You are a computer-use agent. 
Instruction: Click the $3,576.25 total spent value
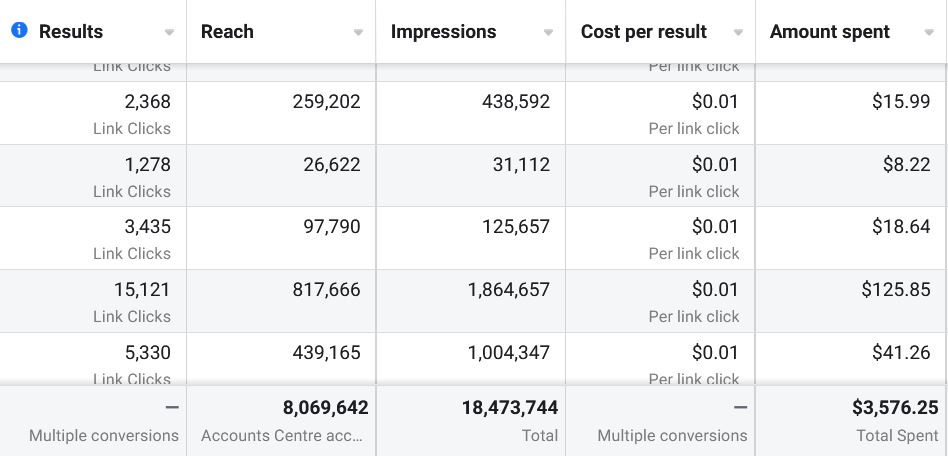[x=895, y=408]
